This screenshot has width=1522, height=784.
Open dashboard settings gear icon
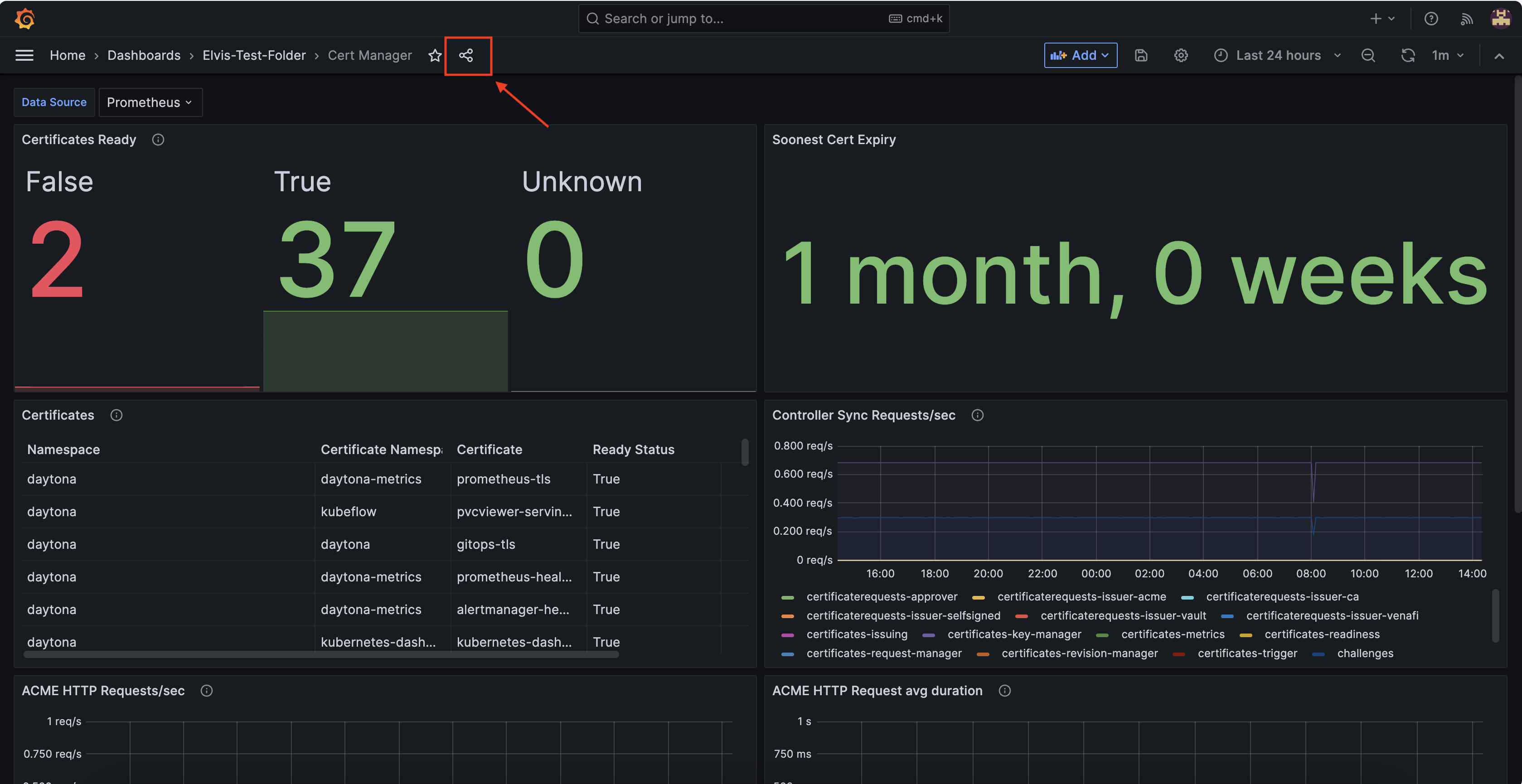[x=1181, y=55]
